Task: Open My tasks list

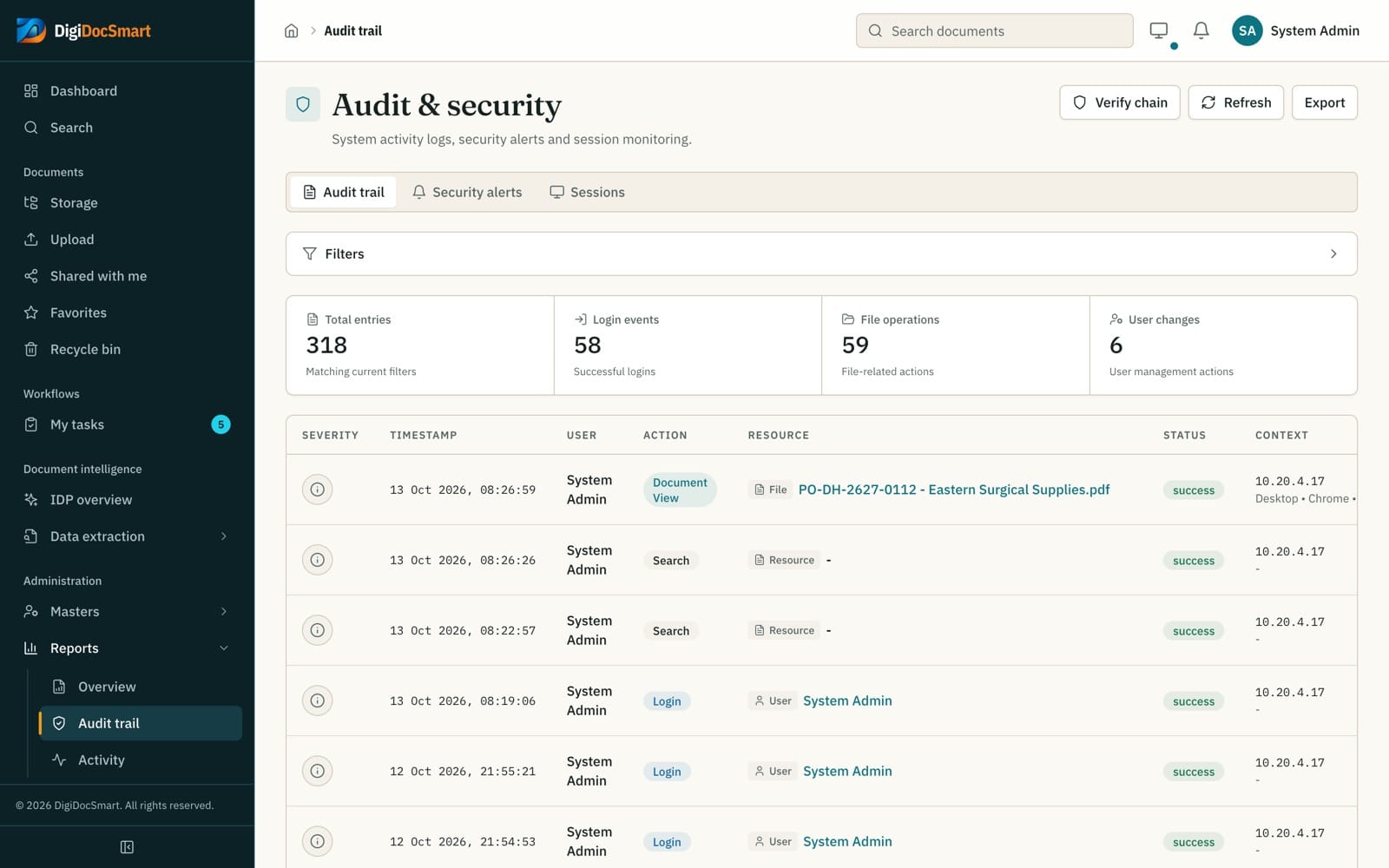Action: coord(127,424)
